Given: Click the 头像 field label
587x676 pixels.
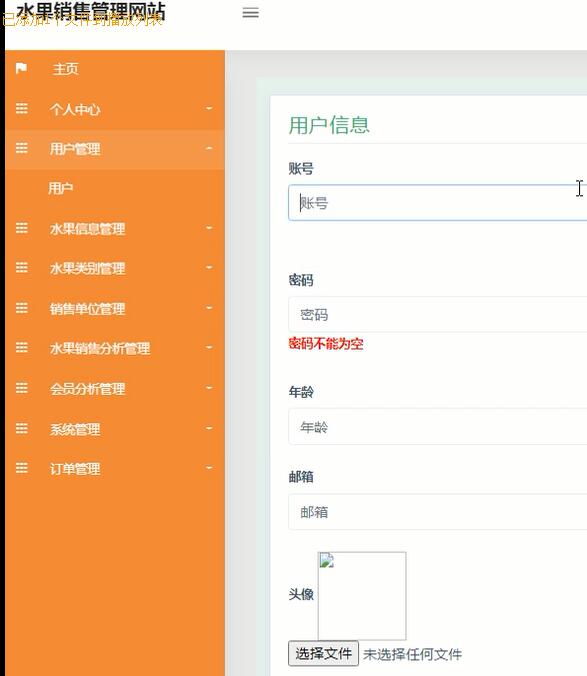Looking at the screenshot, I should (301, 594).
